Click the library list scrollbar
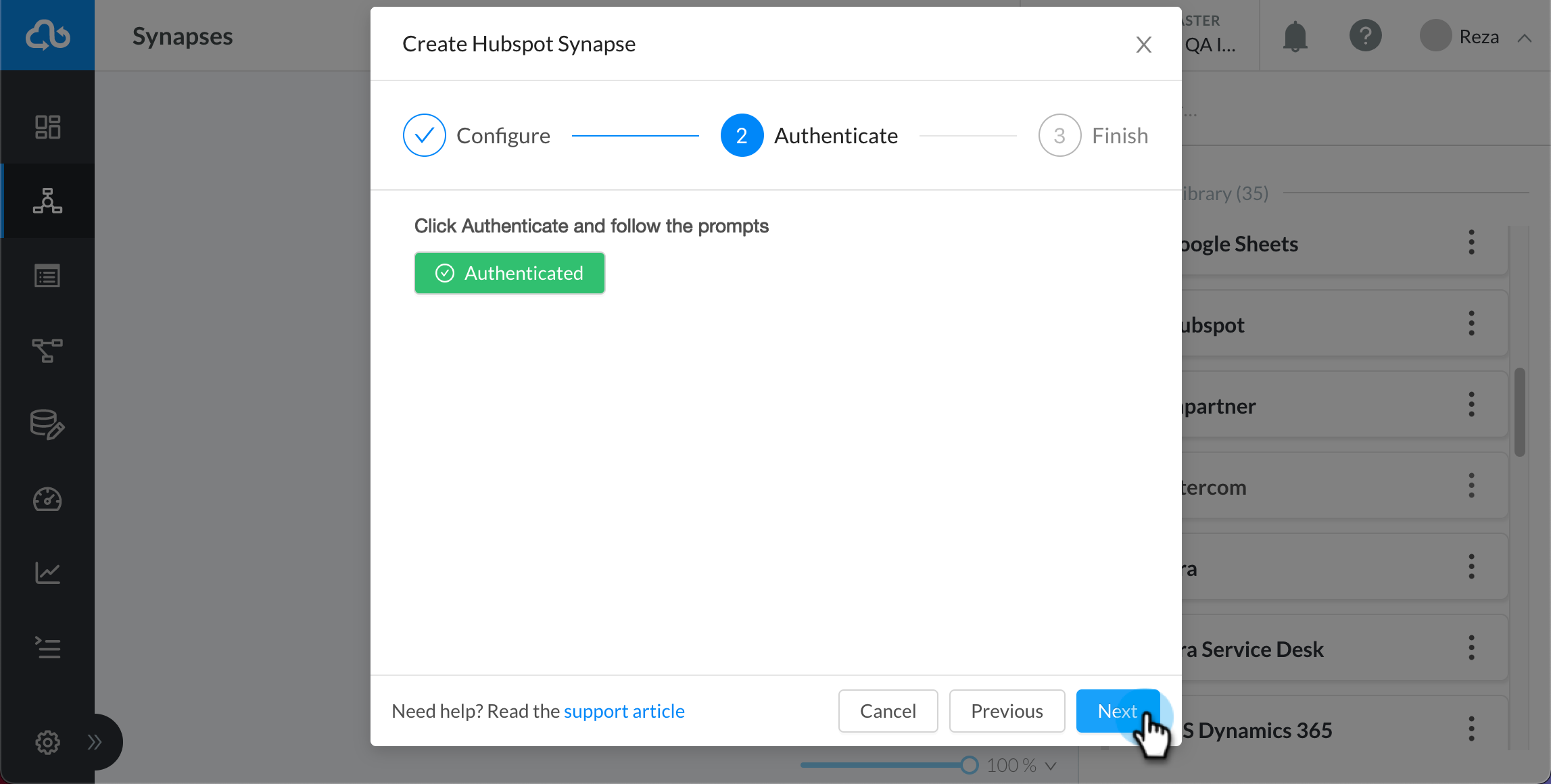1551x784 pixels. pos(1520,412)
